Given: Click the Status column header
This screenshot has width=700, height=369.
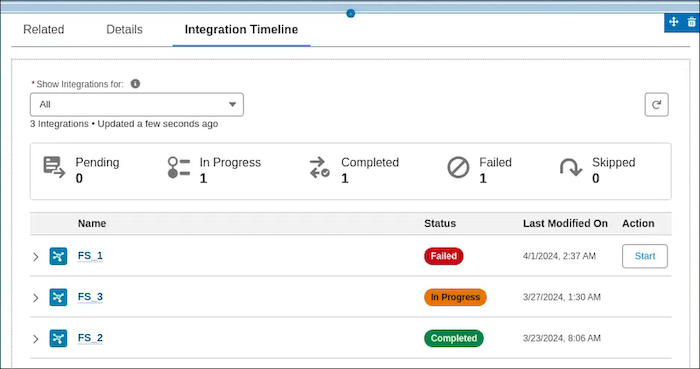Looking at the screenshot, I should 440,224.
